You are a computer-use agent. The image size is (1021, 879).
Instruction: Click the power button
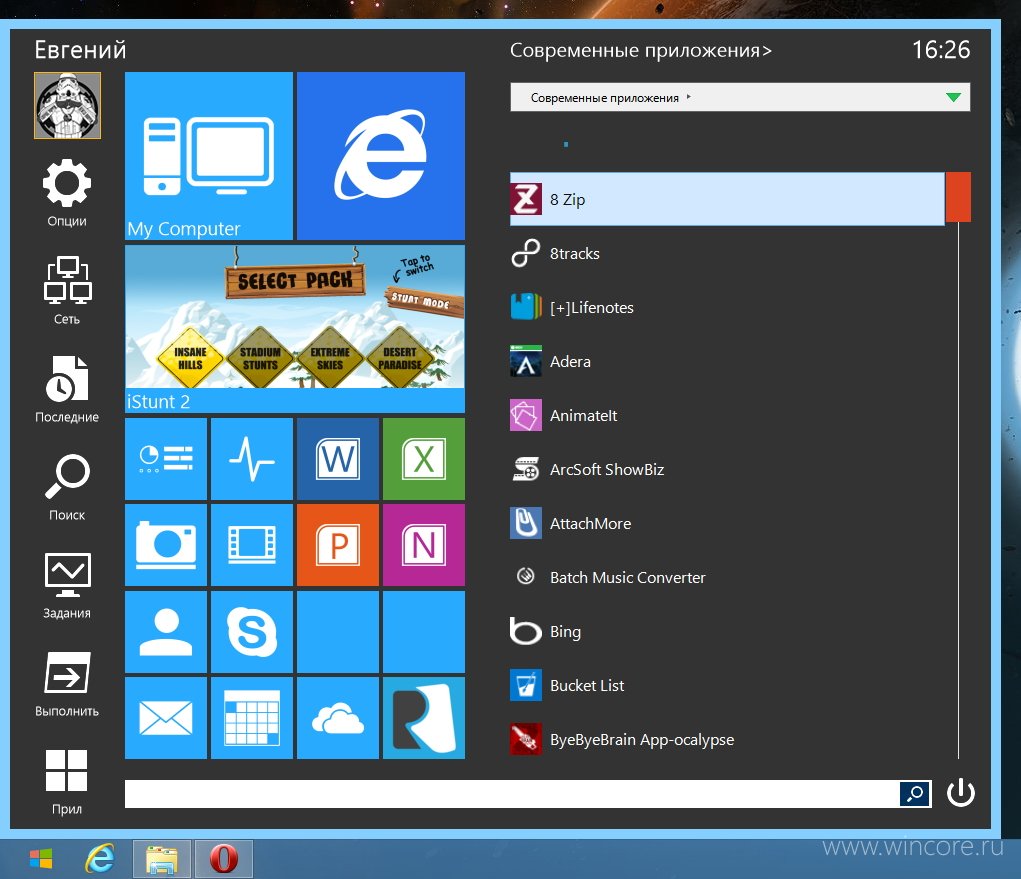[x=960, y=793]
